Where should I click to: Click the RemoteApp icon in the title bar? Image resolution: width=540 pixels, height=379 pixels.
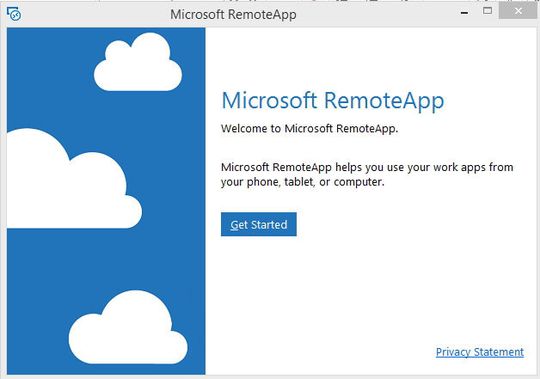[x=14, y=14]
